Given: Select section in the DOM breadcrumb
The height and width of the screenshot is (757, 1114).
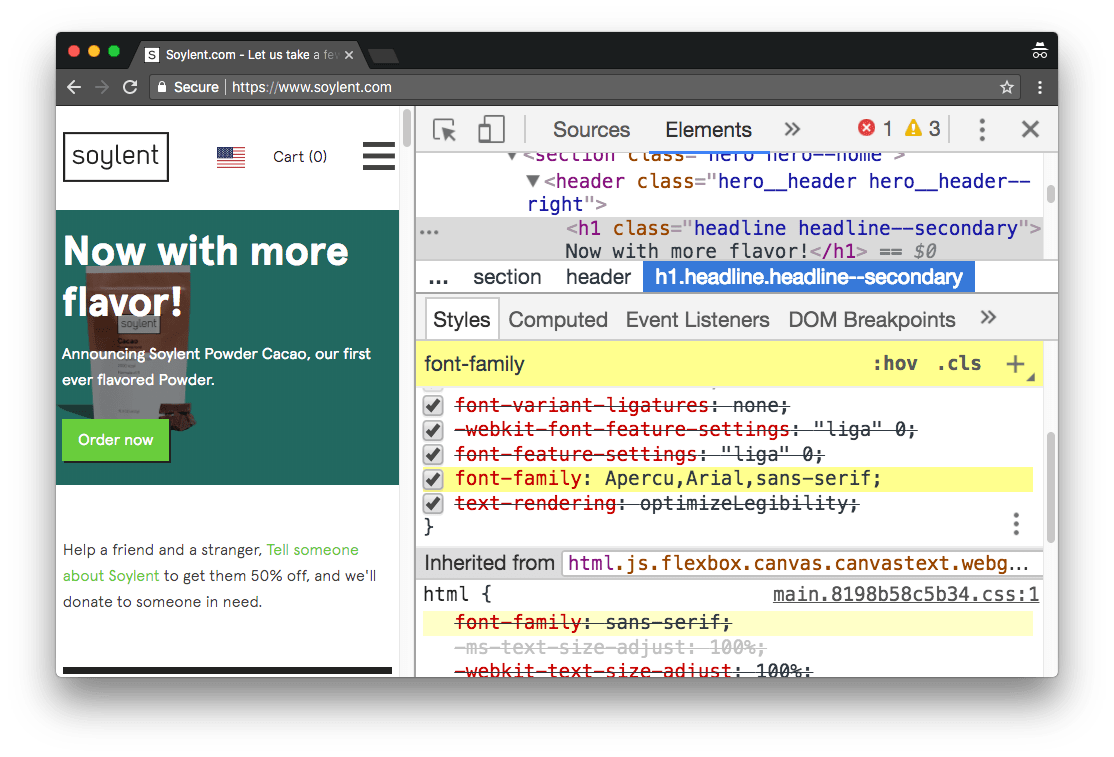Looking at the screenshot, I should [x=507, y=277].
